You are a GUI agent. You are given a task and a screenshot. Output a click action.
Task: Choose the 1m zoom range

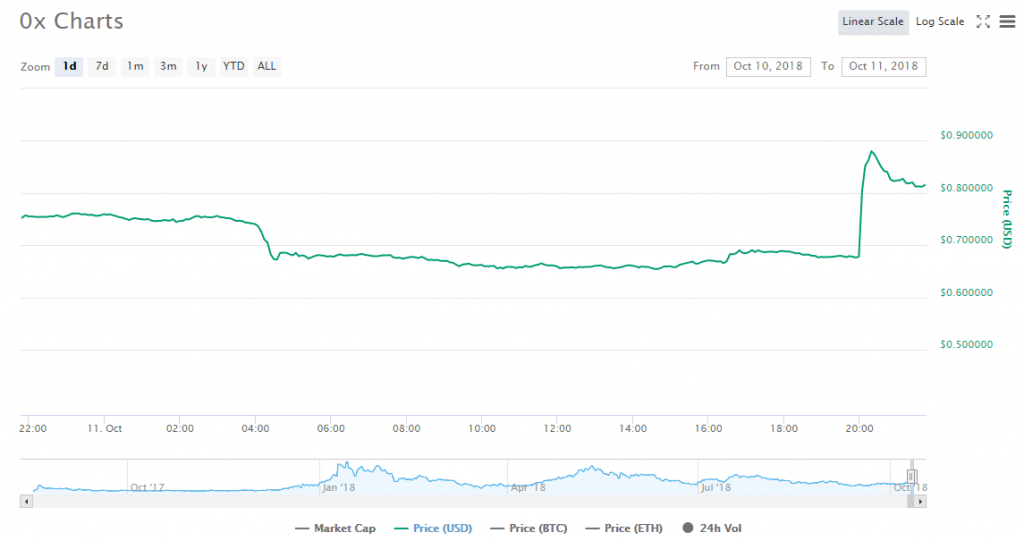(134, 66)
